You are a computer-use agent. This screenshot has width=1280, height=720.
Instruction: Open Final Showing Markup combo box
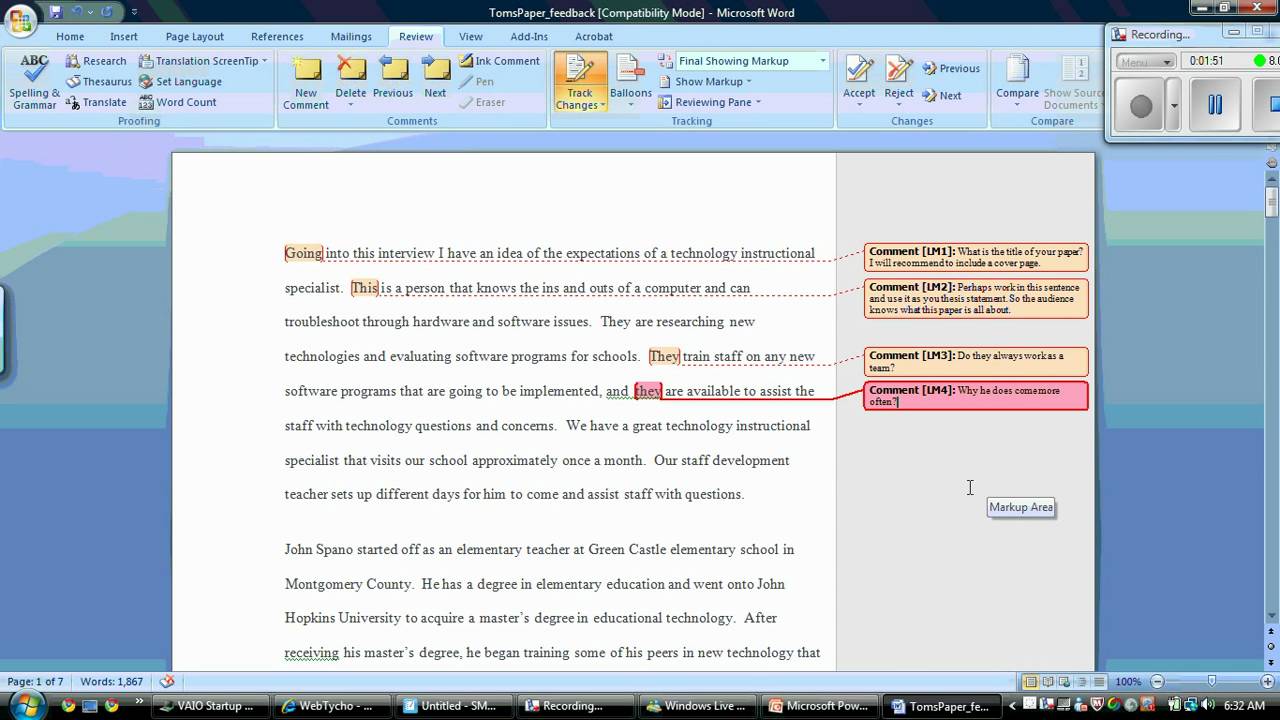click(752, 61)
